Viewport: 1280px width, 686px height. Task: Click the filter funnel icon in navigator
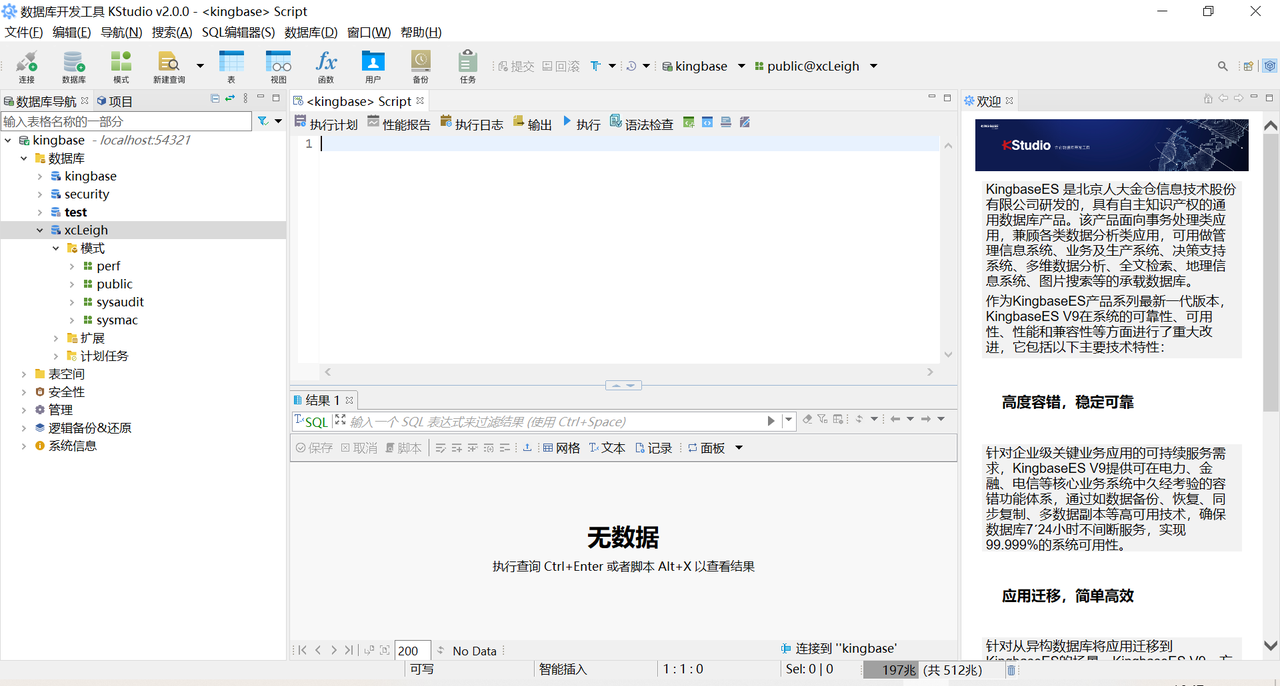pos(263,121)
